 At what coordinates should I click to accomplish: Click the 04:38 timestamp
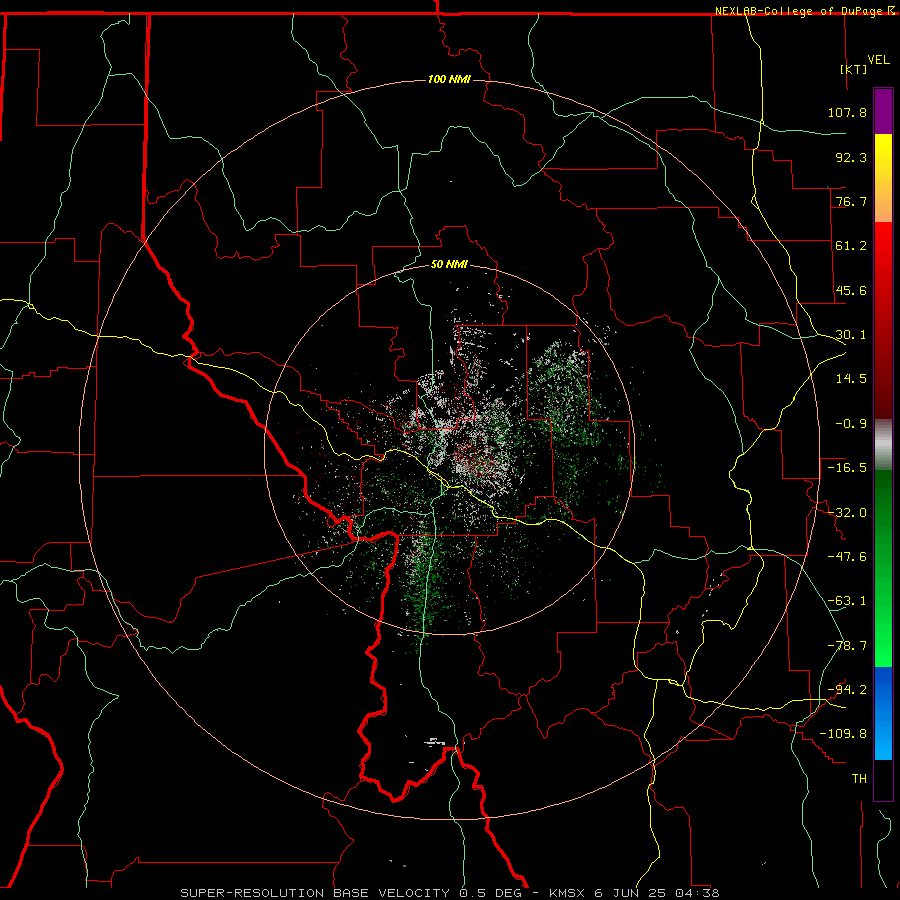tap(697, 893)
